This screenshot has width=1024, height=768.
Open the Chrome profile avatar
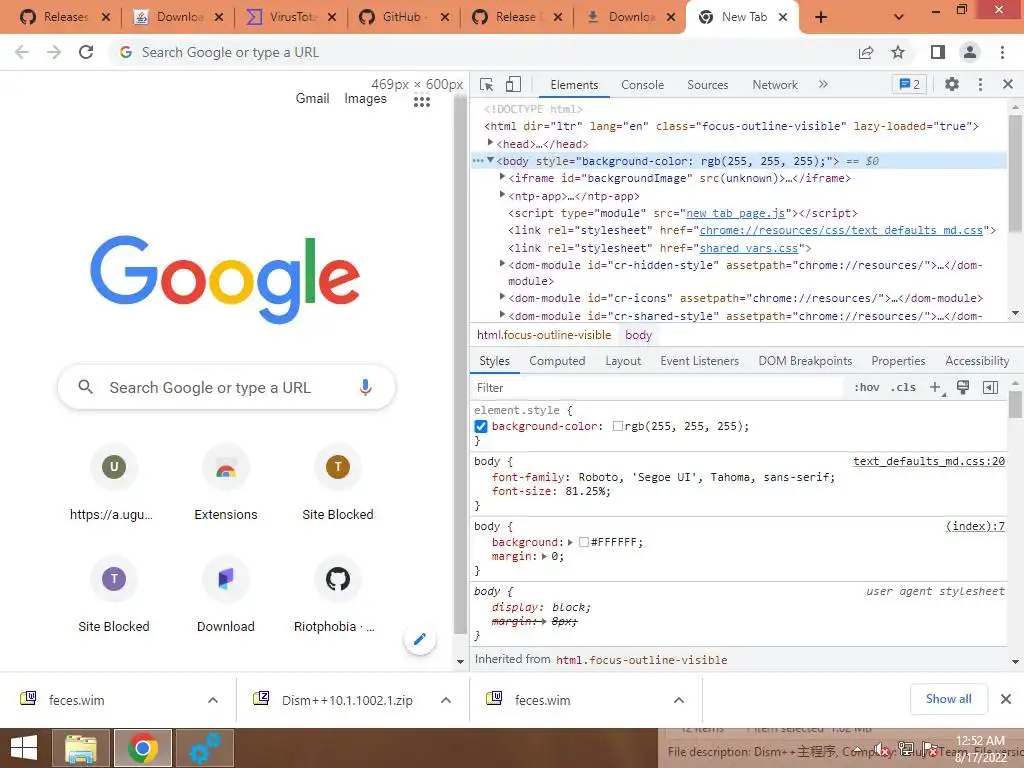(x=970, y=52)
